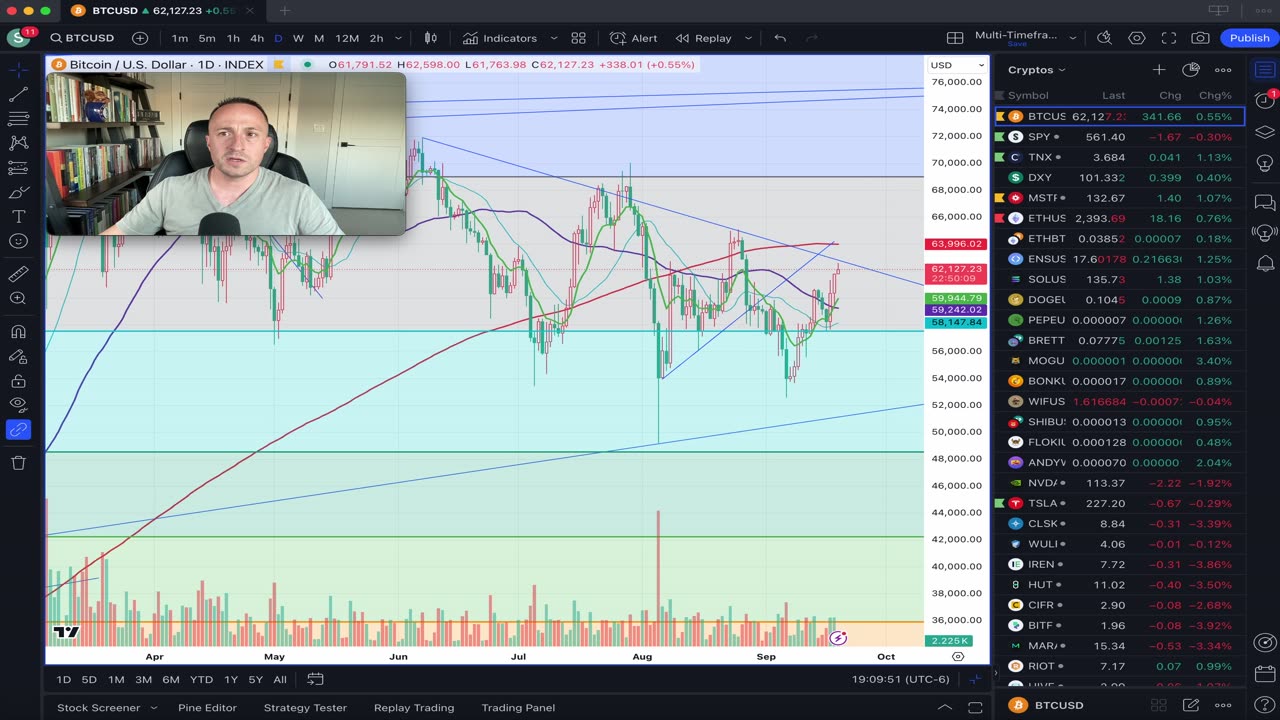Screen dimensions: 1280x720
Task: Select the brush drawing tool
Action: pos(18,192)
